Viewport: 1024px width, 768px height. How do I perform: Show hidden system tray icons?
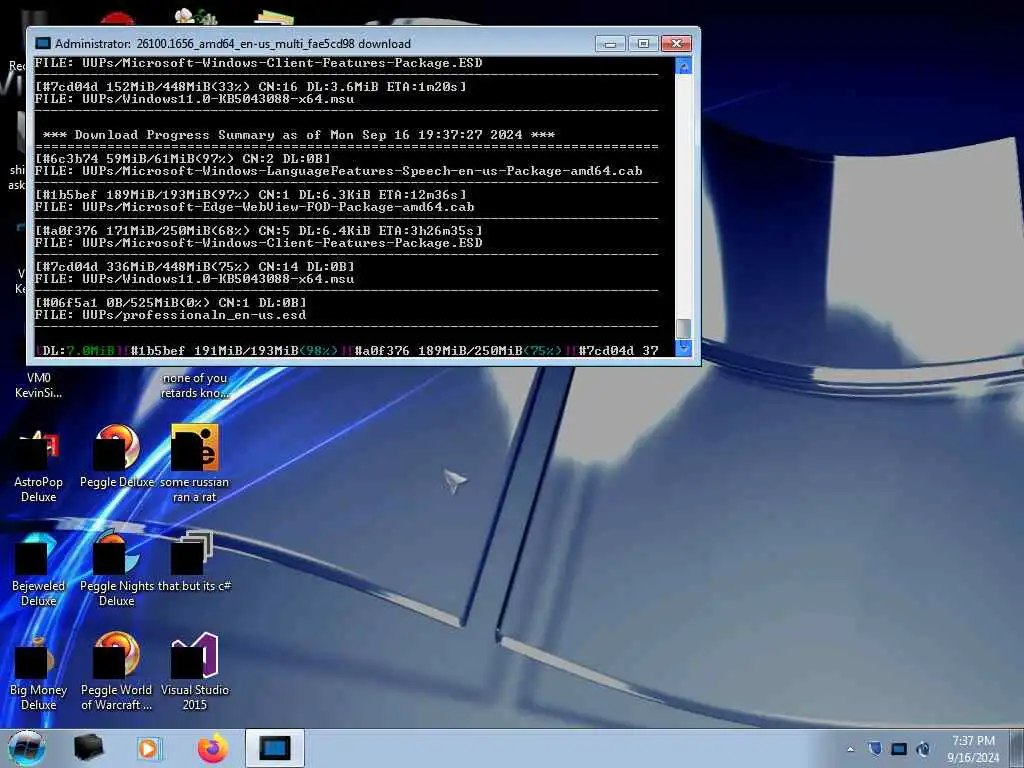850,749
